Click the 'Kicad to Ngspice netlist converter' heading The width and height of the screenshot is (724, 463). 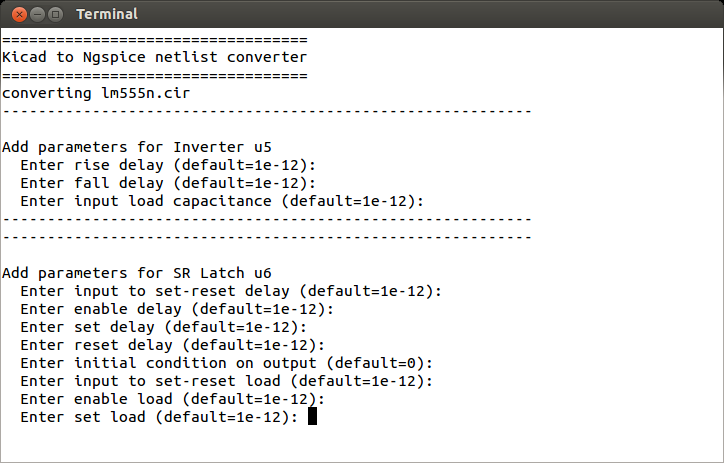point(155,57)
